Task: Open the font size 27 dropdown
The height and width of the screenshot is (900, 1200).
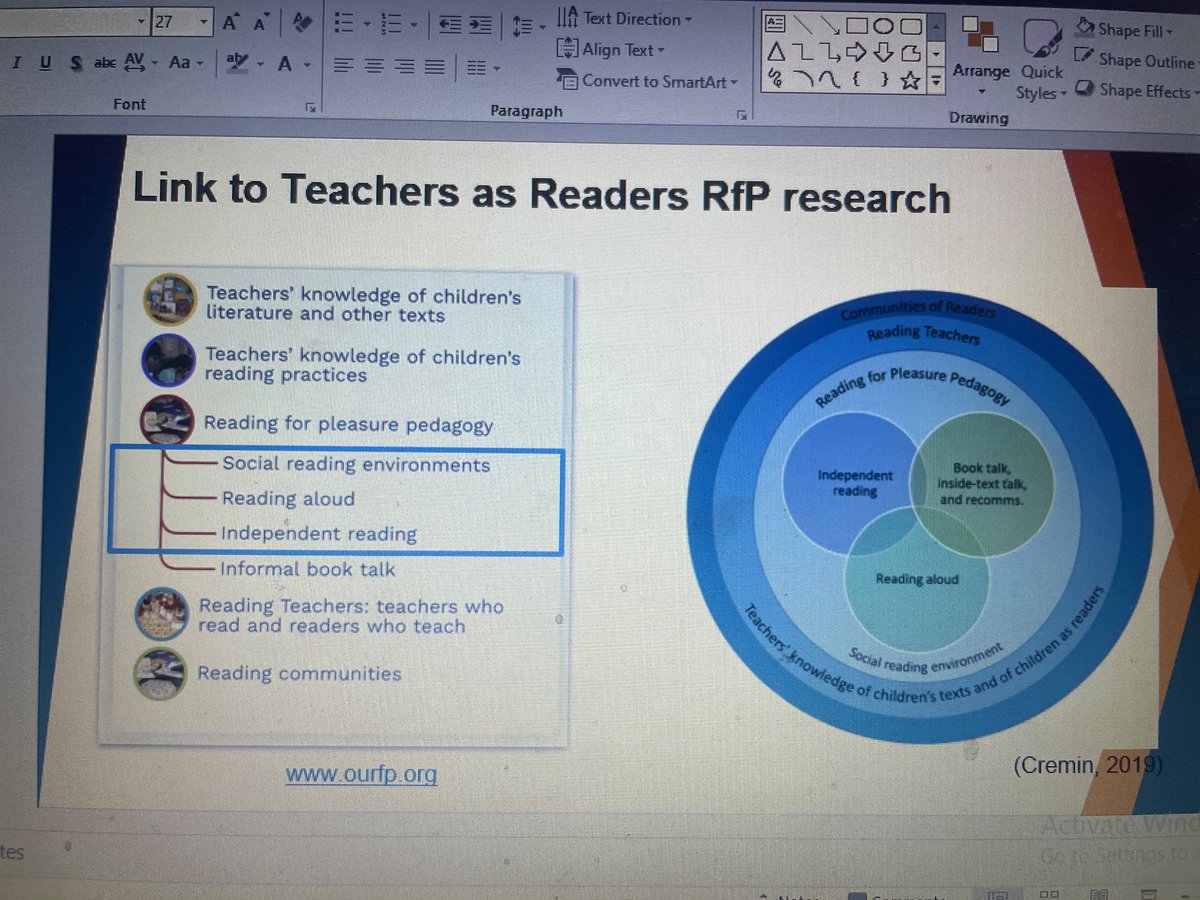Action: 204,21
